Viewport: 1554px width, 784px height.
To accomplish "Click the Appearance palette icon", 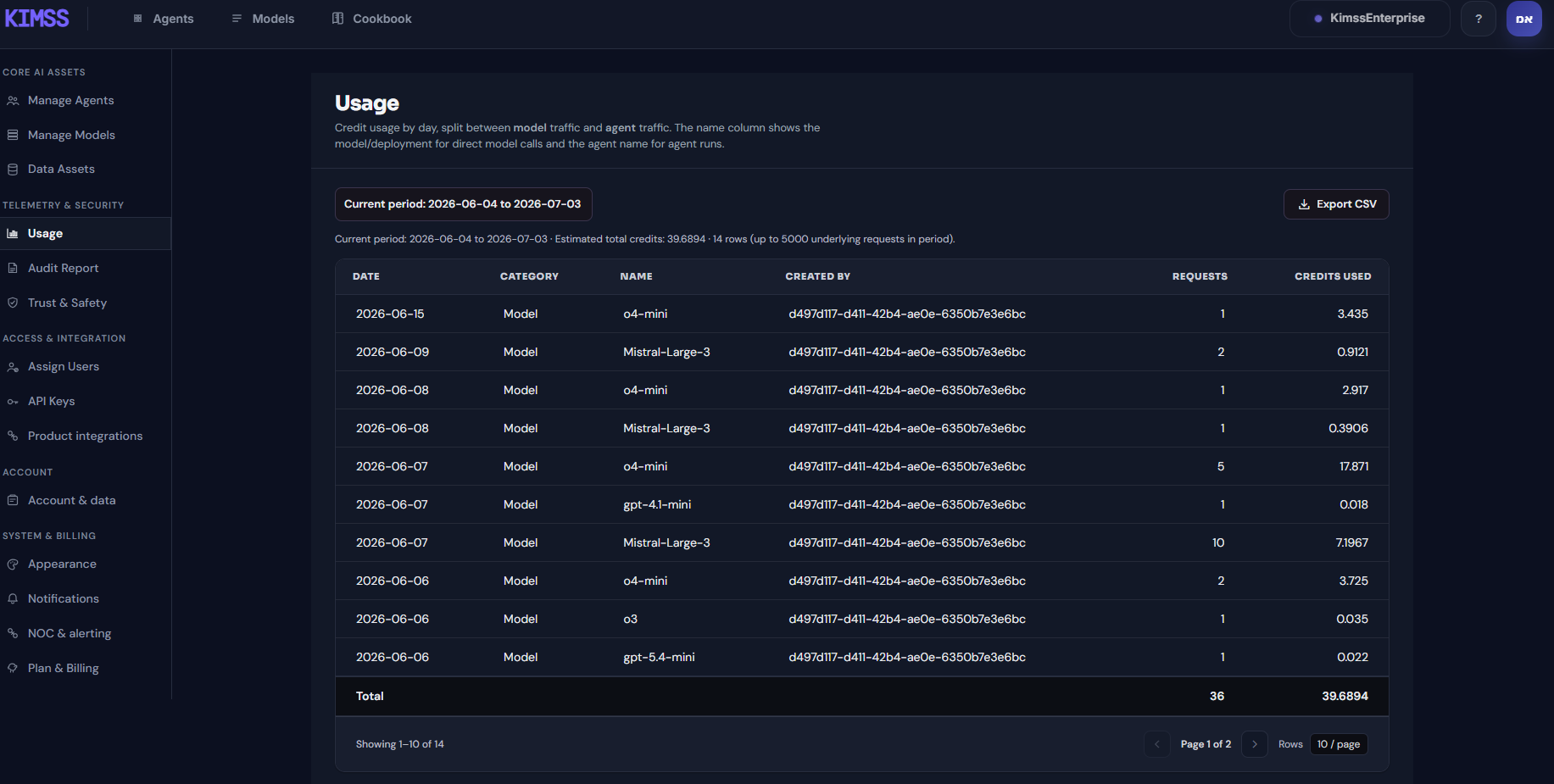I will 13,564.
